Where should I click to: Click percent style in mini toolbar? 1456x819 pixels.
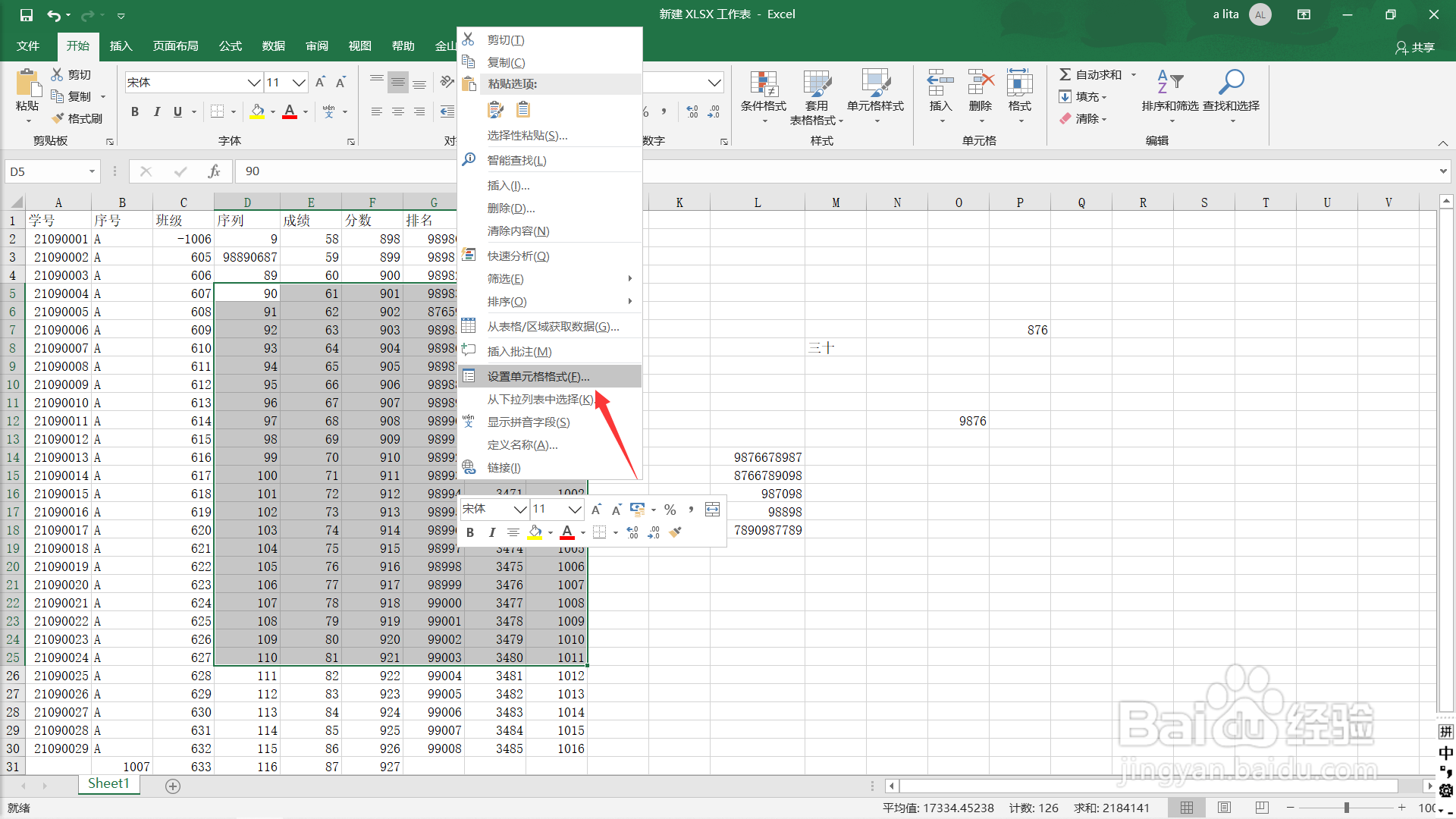(x=670, y=510)
